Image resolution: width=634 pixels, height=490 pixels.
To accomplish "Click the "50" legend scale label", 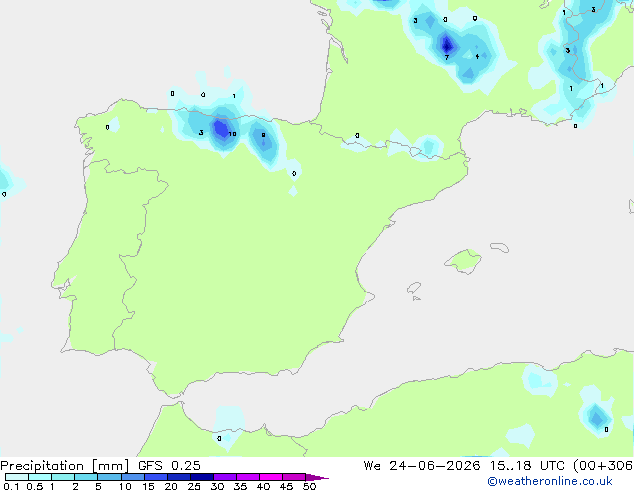I will 309,486.
